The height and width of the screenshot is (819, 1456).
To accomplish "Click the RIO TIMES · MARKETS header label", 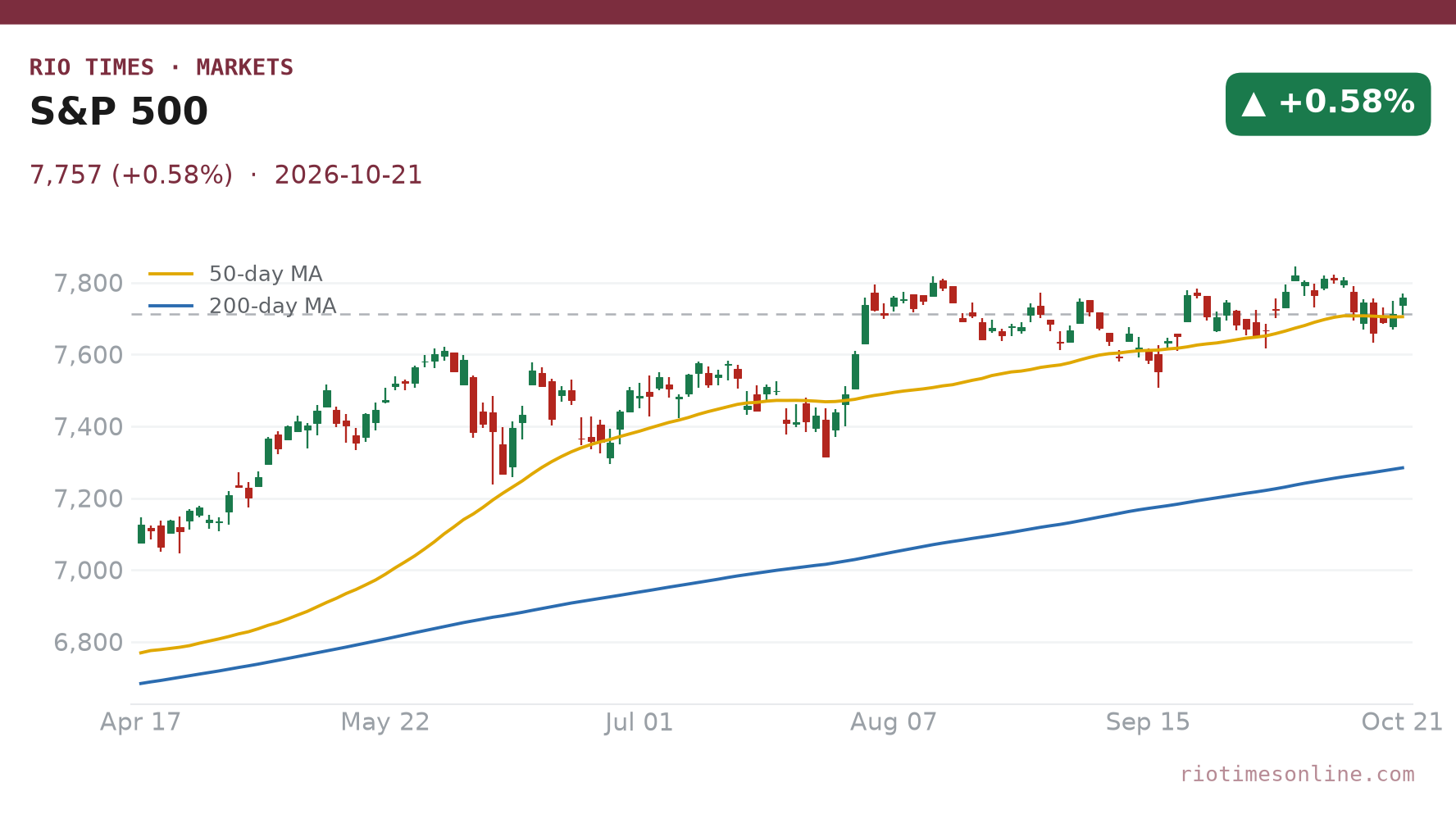I will 162,67.
